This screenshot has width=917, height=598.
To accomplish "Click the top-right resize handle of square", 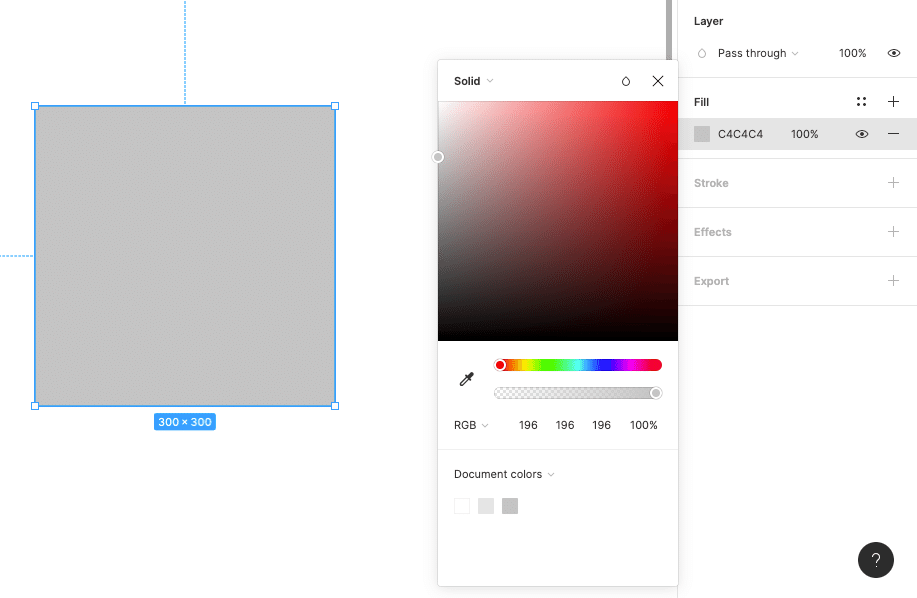I will pyautogui.click(x=335, y=106).
